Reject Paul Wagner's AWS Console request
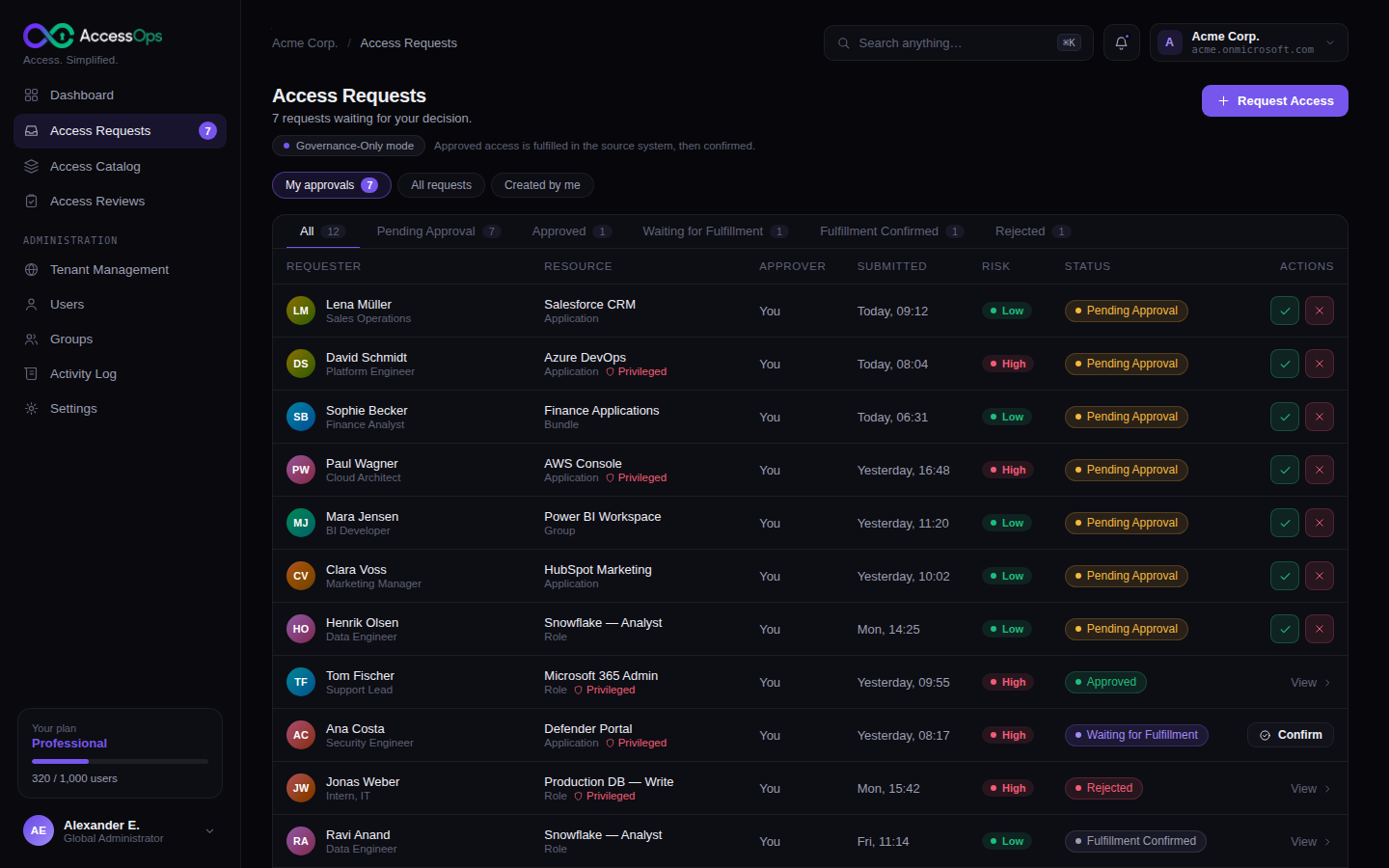Image resolution: width=1389 pixels, height=868 pixels. pyautogui.click(x=1320, y=470)
